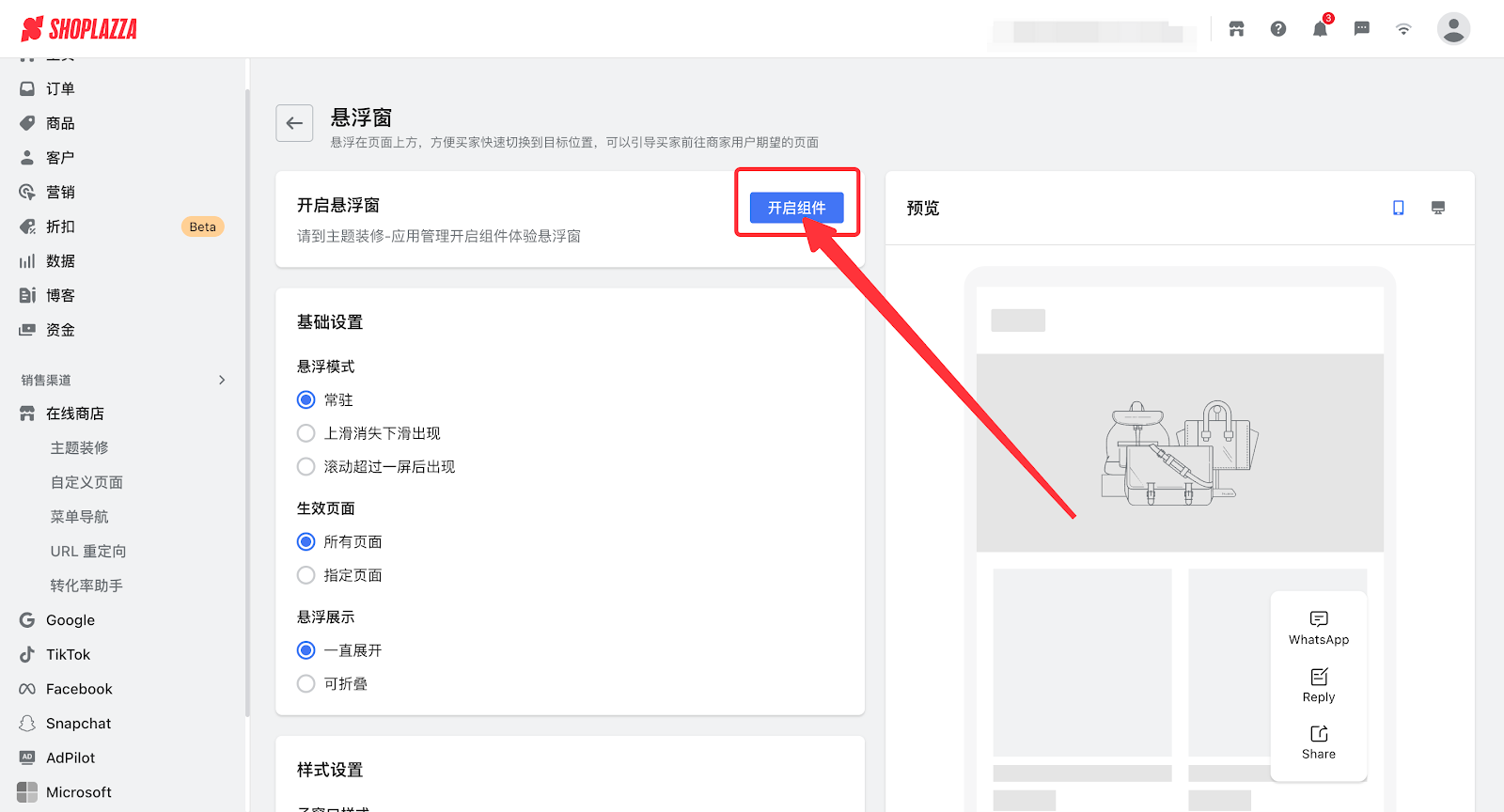The height and width of the screenshot is (812, 1504).
Task: Click the back arrow button
Action: (x=294, y=123)
